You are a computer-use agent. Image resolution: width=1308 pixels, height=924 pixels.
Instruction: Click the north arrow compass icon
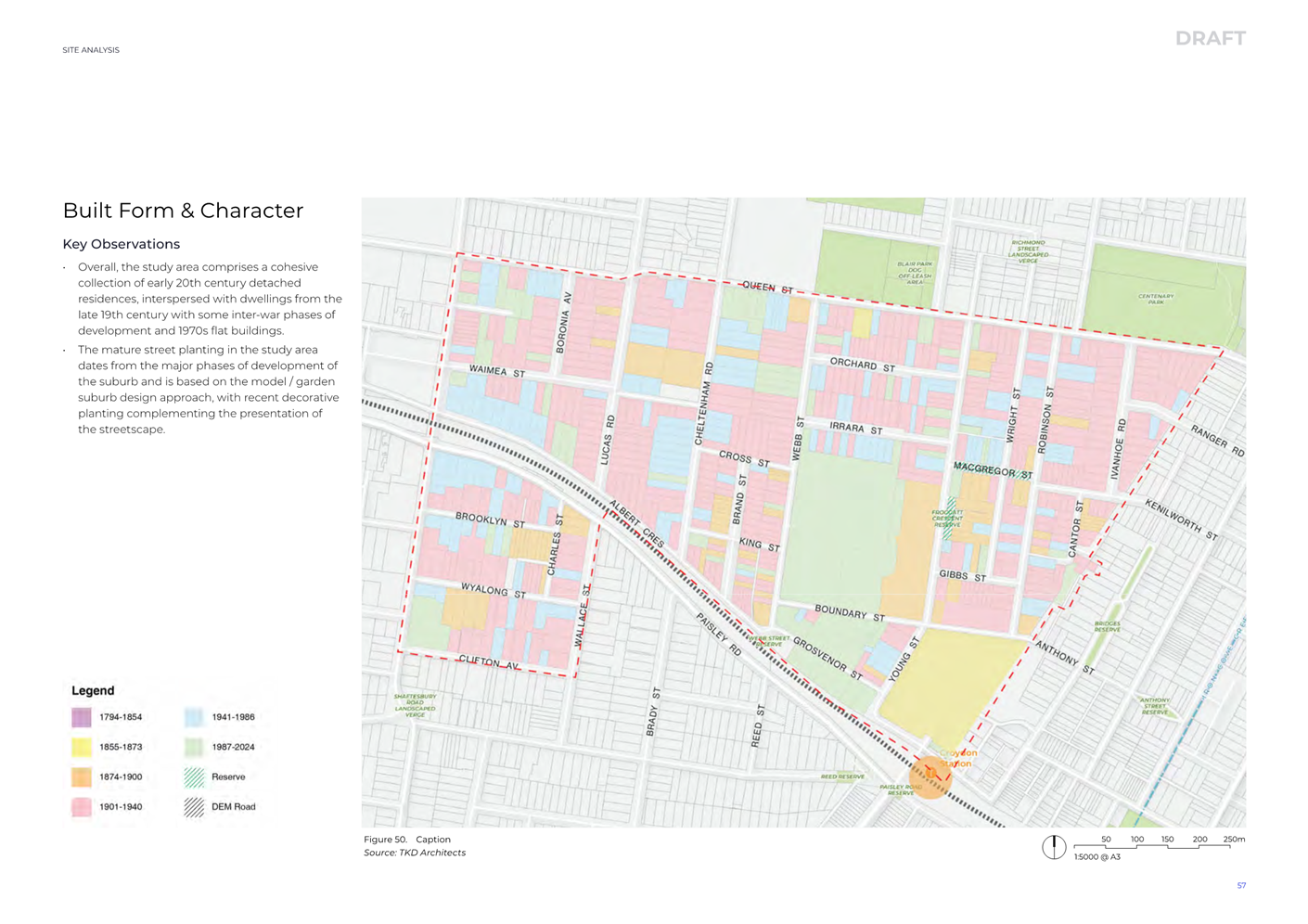pyautogui.click(x=1053, y=847)
